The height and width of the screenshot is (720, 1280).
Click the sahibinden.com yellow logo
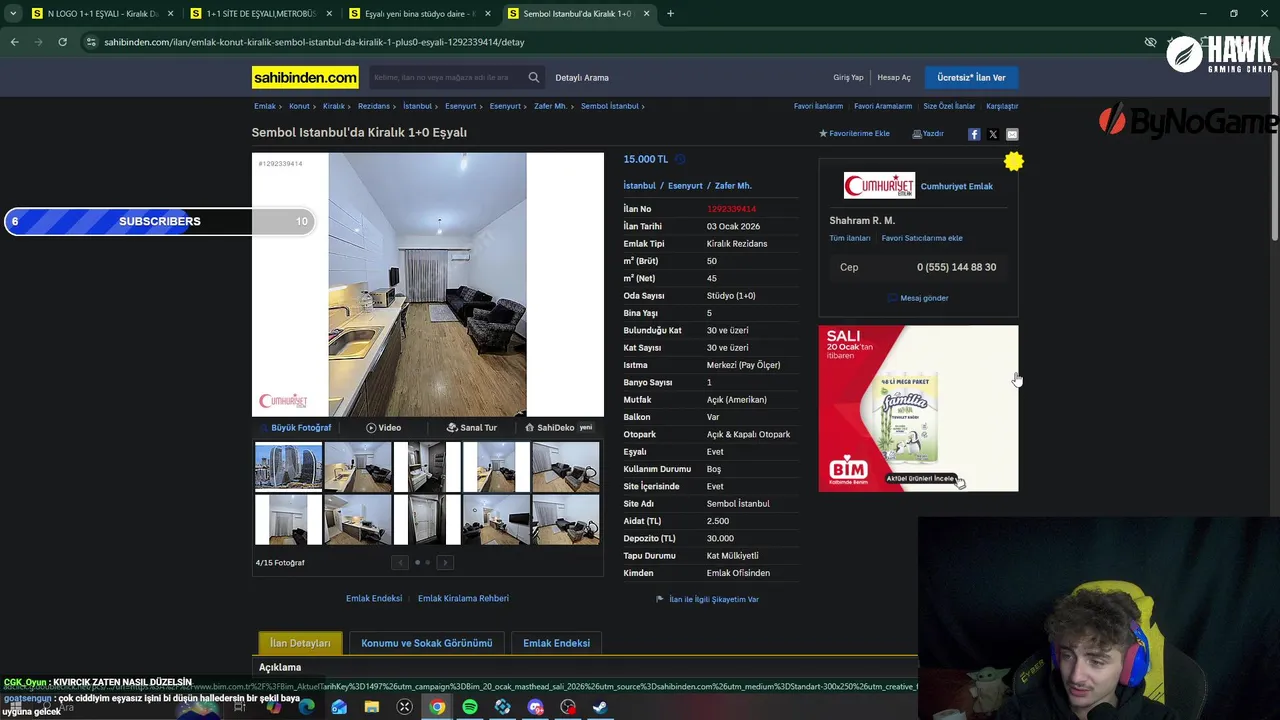(305, 77)
